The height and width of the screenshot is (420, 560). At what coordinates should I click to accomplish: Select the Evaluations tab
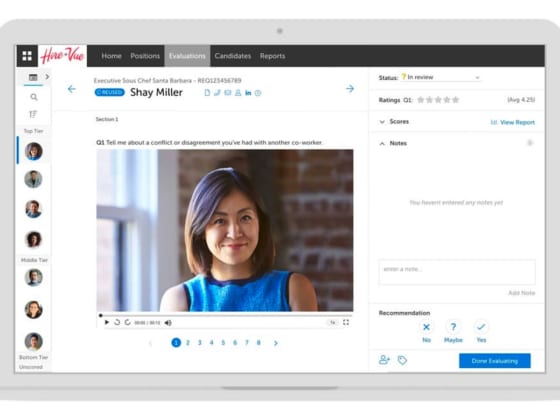tap(187, 56)
